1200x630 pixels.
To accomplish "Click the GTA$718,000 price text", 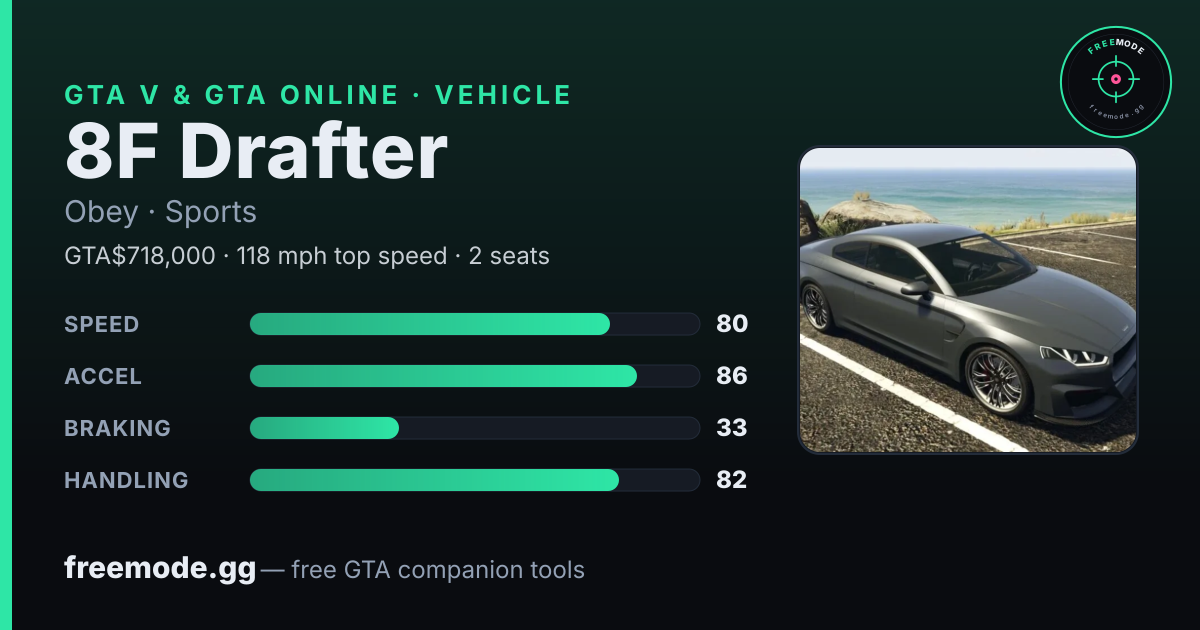I will click(140, 256).
